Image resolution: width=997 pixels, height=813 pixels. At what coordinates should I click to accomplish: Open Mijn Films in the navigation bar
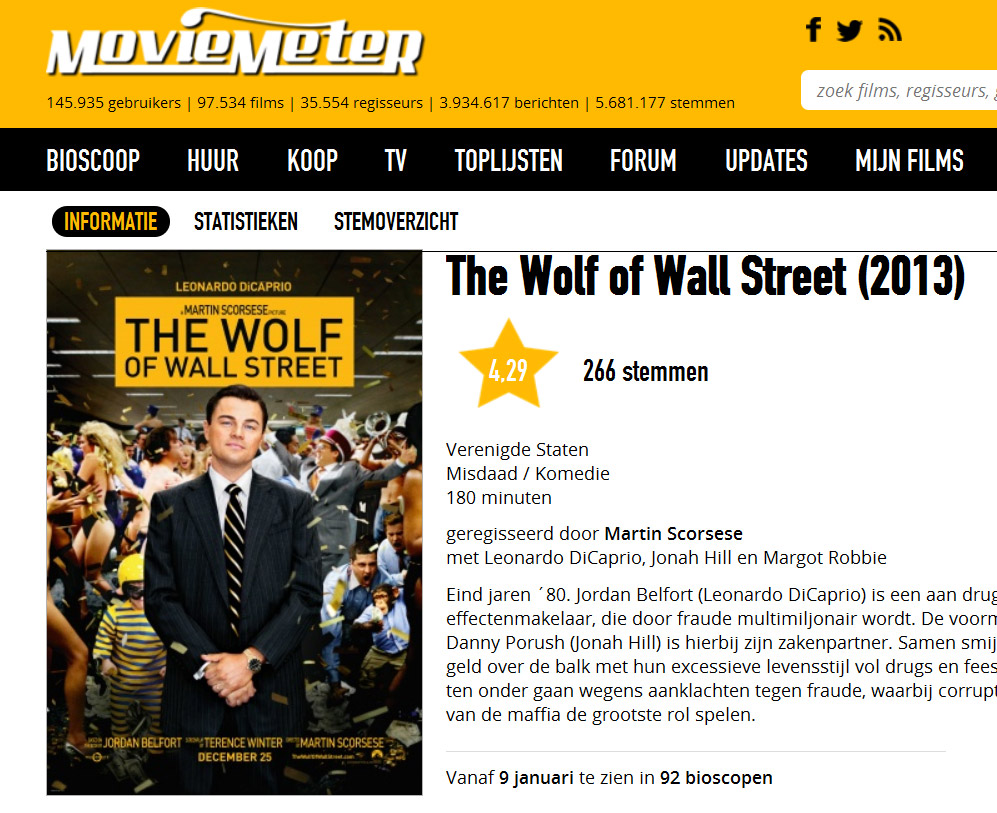909,160
